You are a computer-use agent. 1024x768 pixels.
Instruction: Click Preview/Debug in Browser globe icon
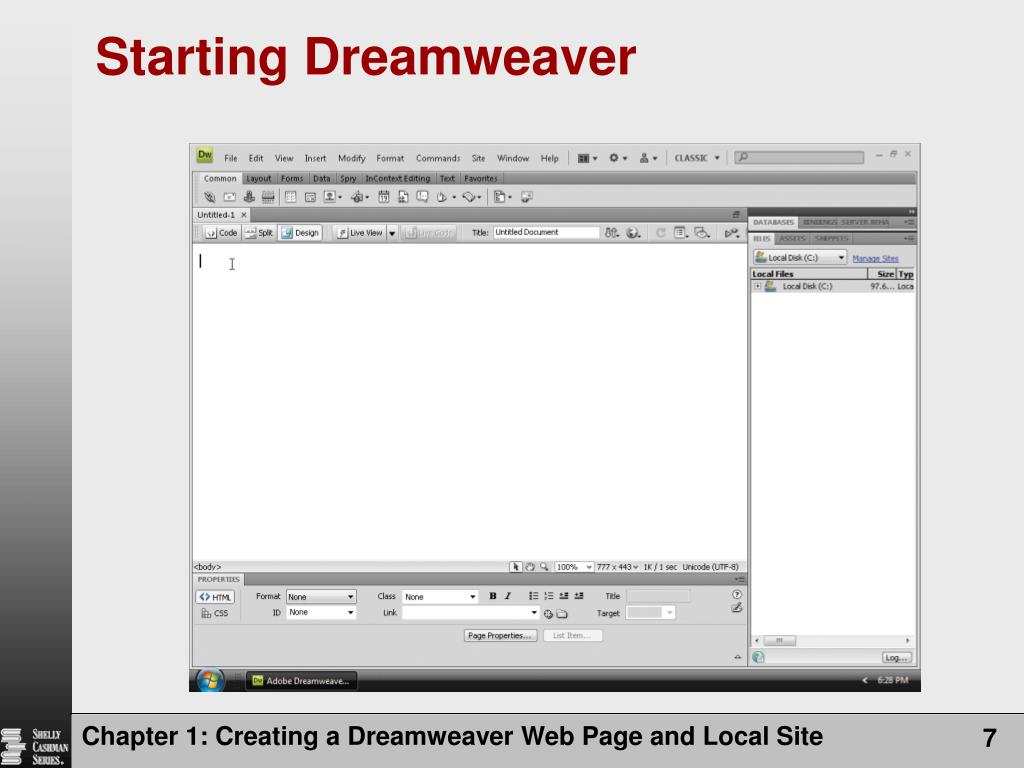[633, 232]
